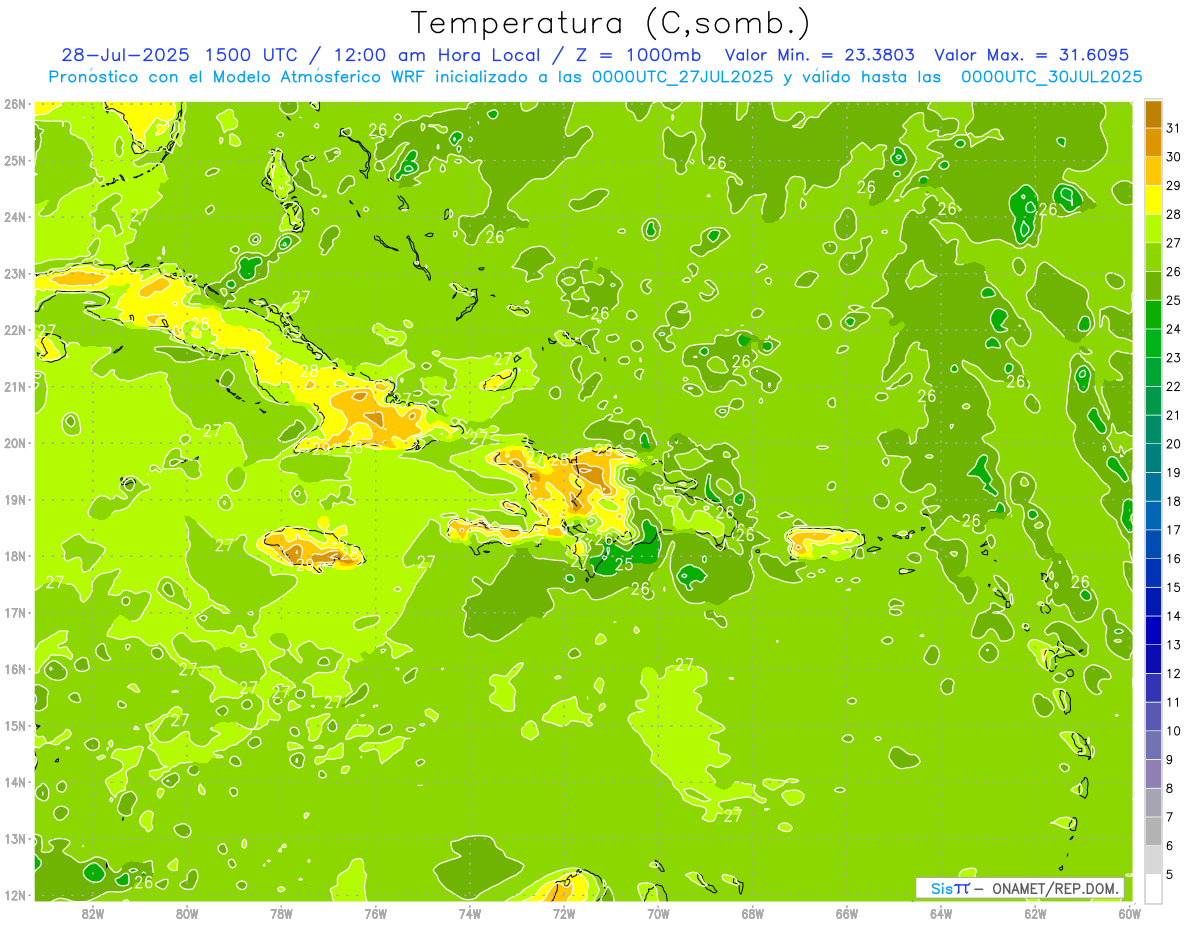1200x927 pixels.
Task: Click the 70W longitude axis label
Action: tap(658, 913)
